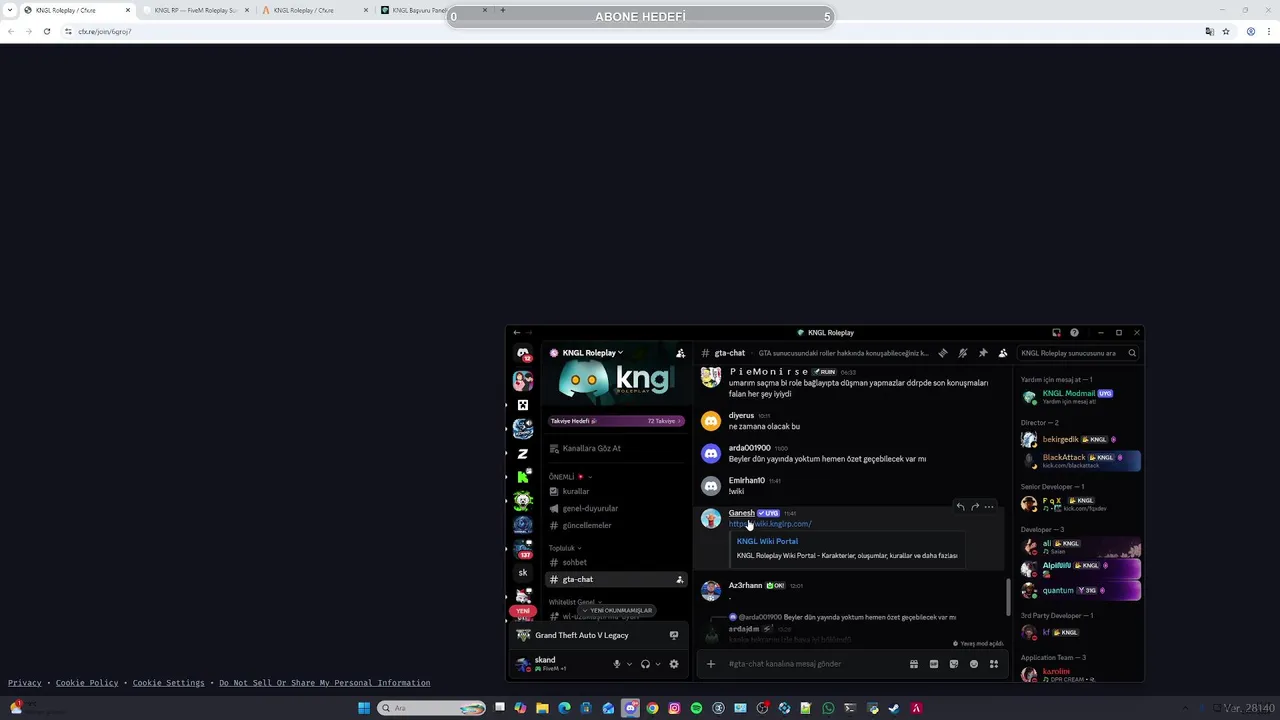Open Discord user settings gear
The height and width of the screenshot is (720, 1280).
click(x=674, y=664)
